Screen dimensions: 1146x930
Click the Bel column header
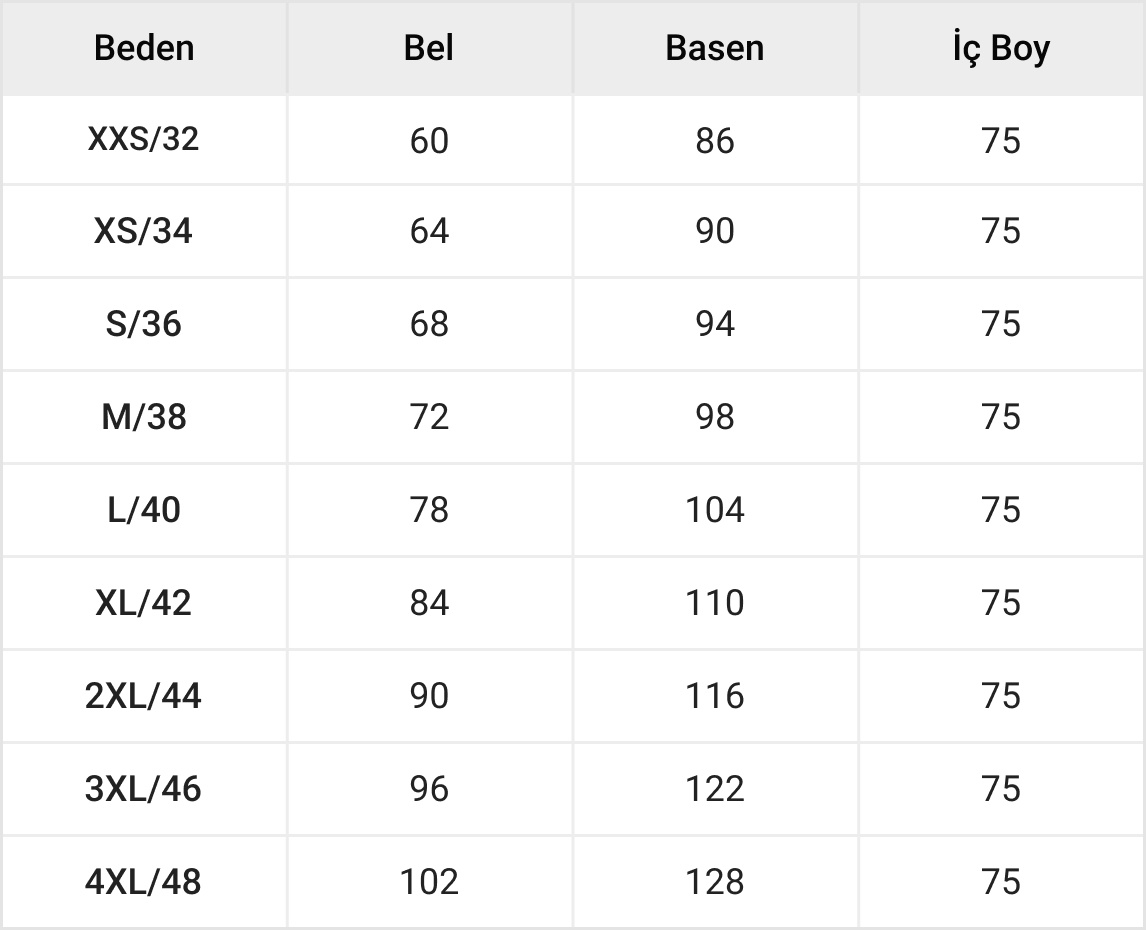click(429, 48)
